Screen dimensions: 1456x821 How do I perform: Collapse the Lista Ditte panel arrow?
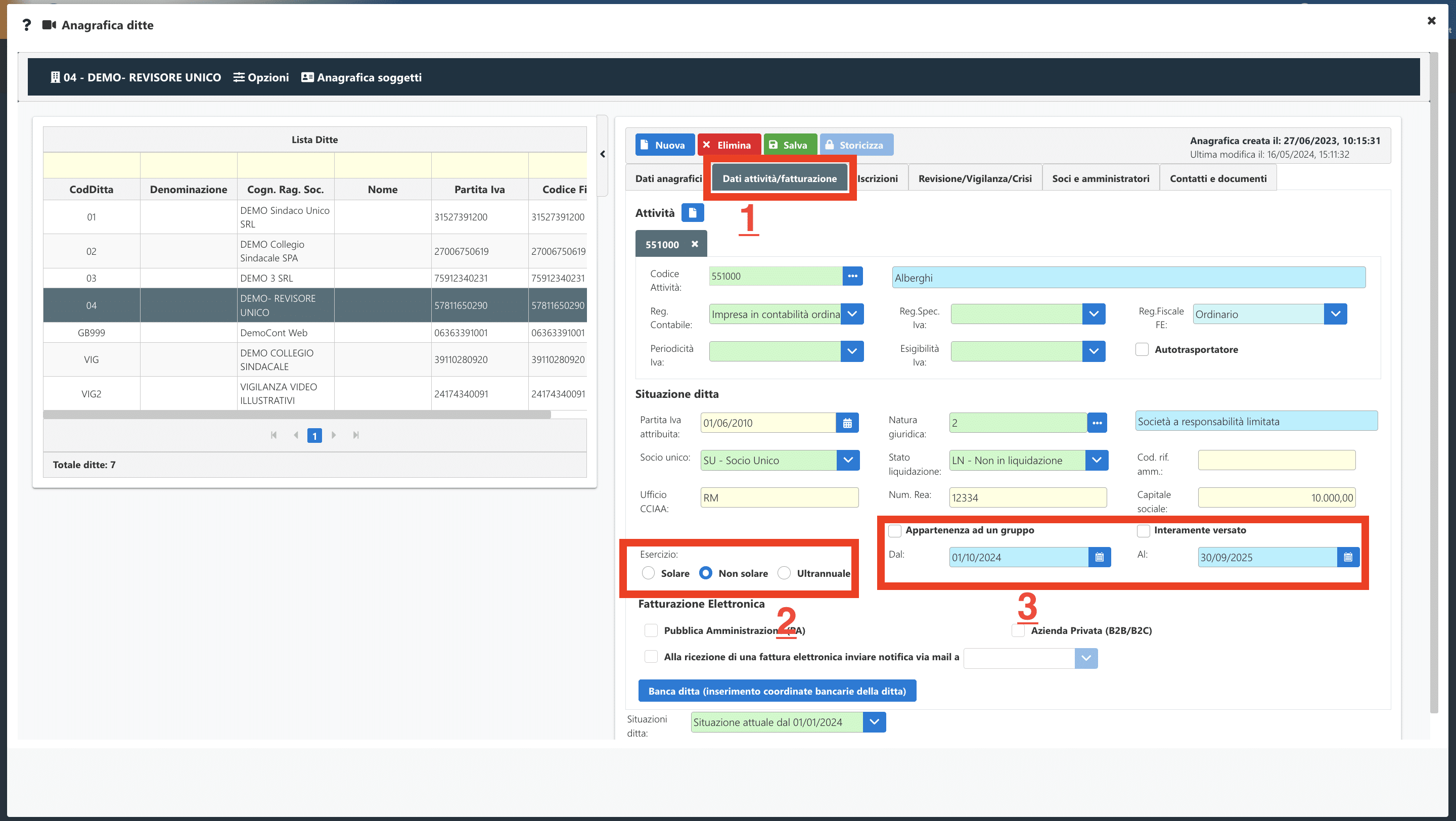pyautogui.click(x=603, y=154)
